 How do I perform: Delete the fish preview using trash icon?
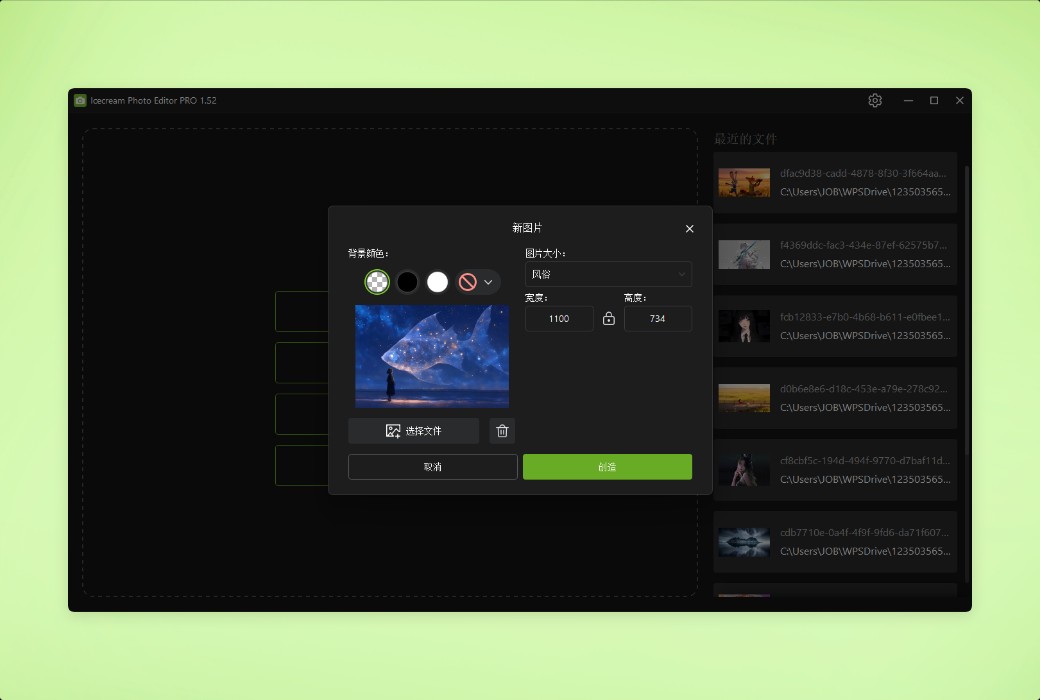pos(502,430)
